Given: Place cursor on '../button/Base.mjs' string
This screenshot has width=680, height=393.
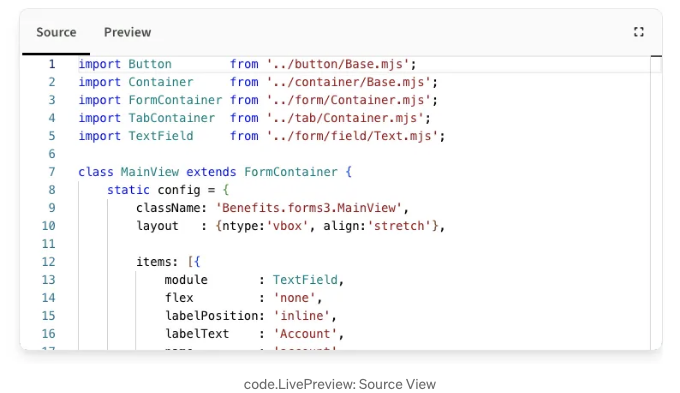Looking at the screenshot, I should point(338,64).
